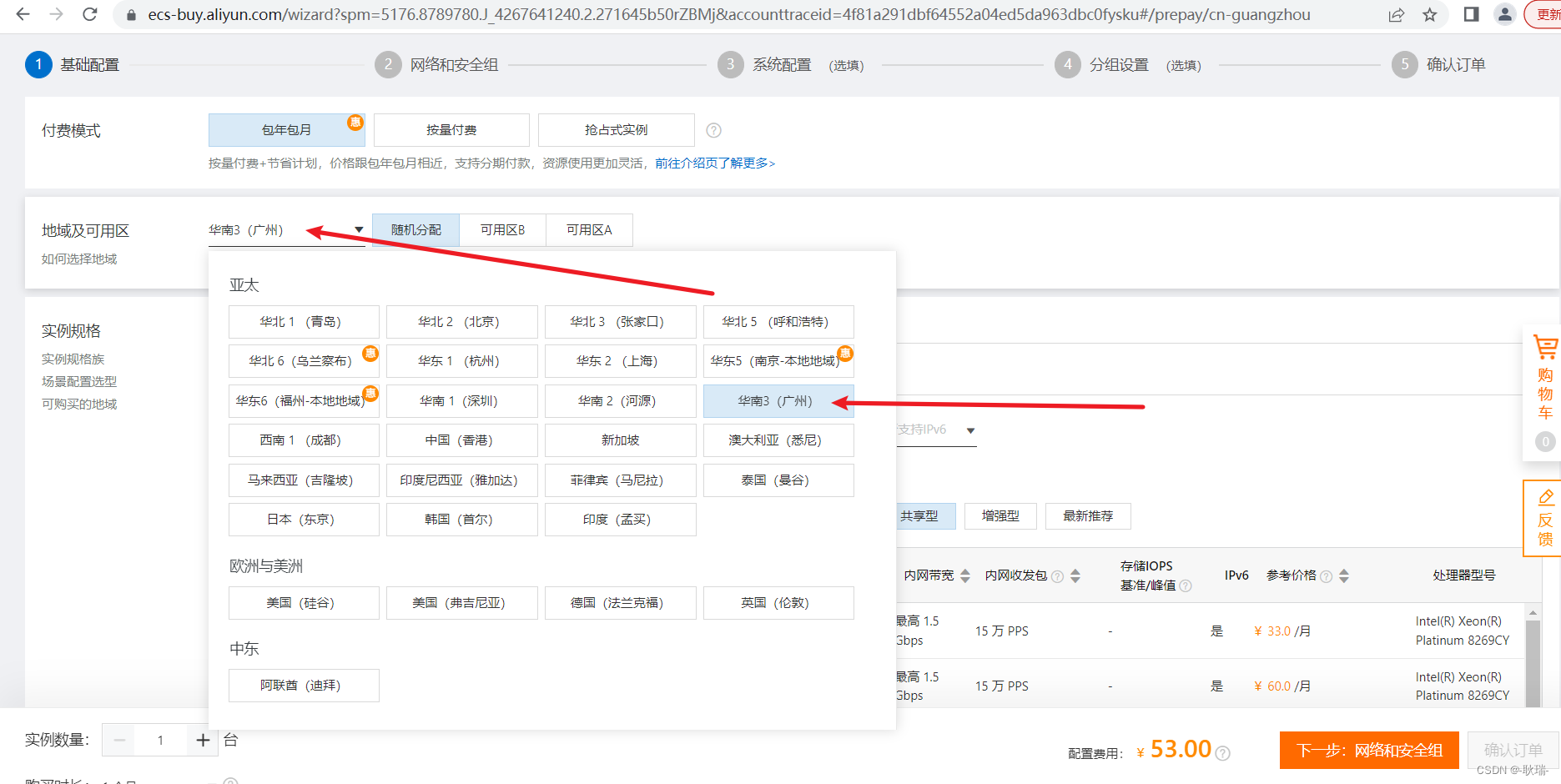Open the browser profile avatar icon
This screenshot has width=1561, height=784.
click(x=1505, y=14)
